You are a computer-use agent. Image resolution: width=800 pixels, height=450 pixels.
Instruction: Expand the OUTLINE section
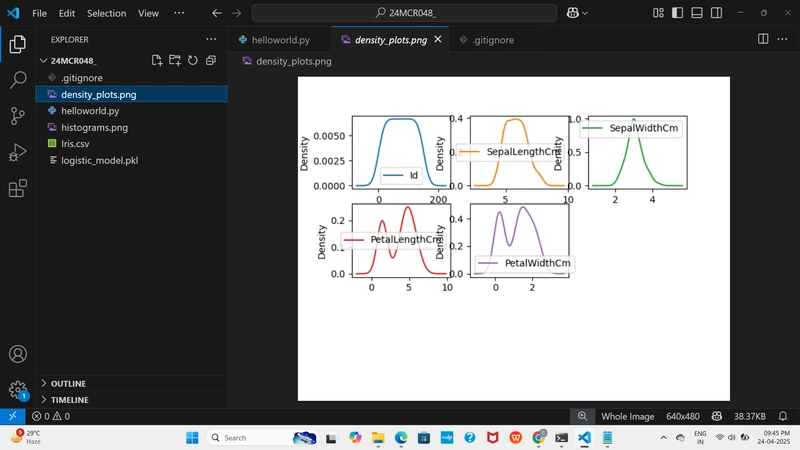68,384
